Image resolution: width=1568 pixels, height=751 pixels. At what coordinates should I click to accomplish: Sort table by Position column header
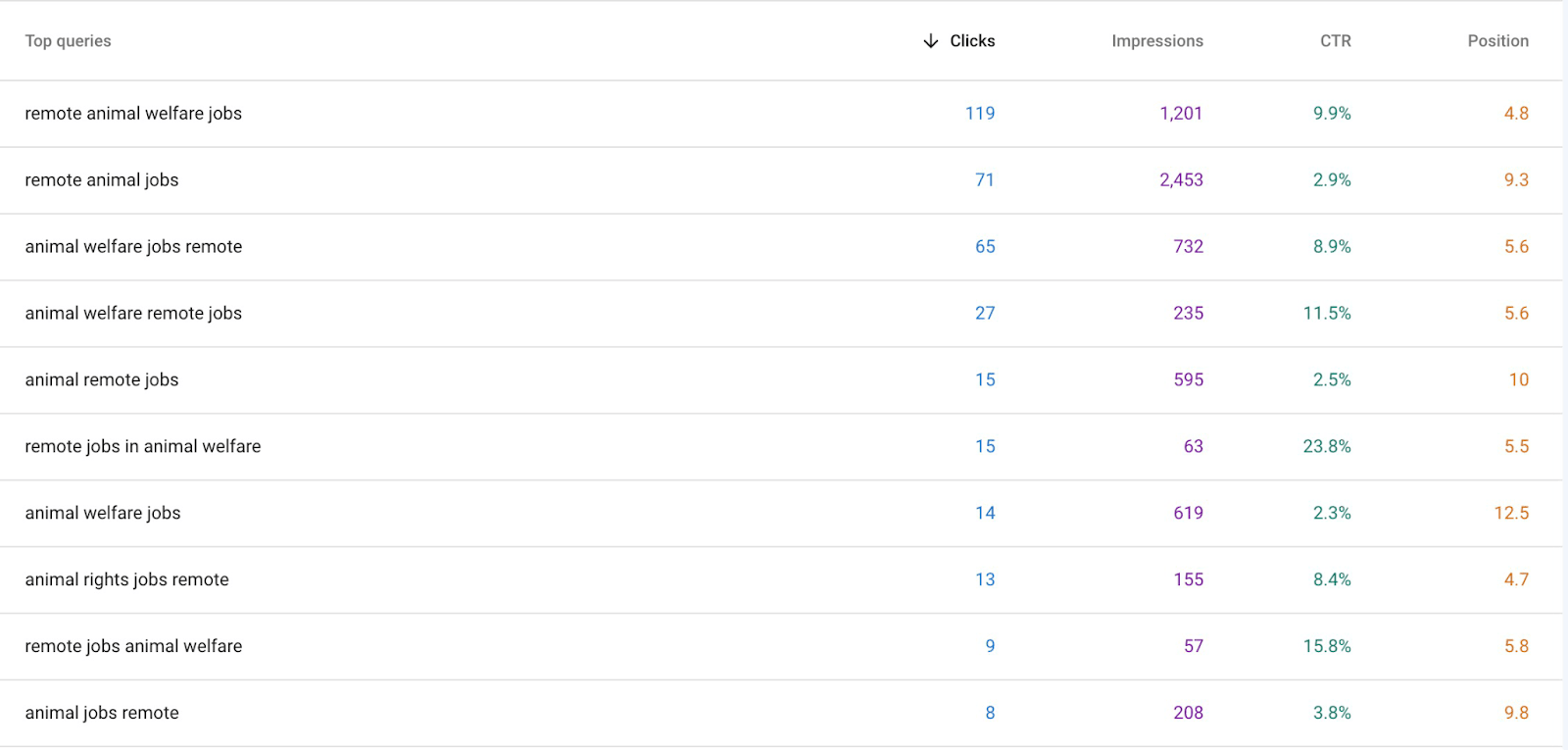coord(1497,41)
